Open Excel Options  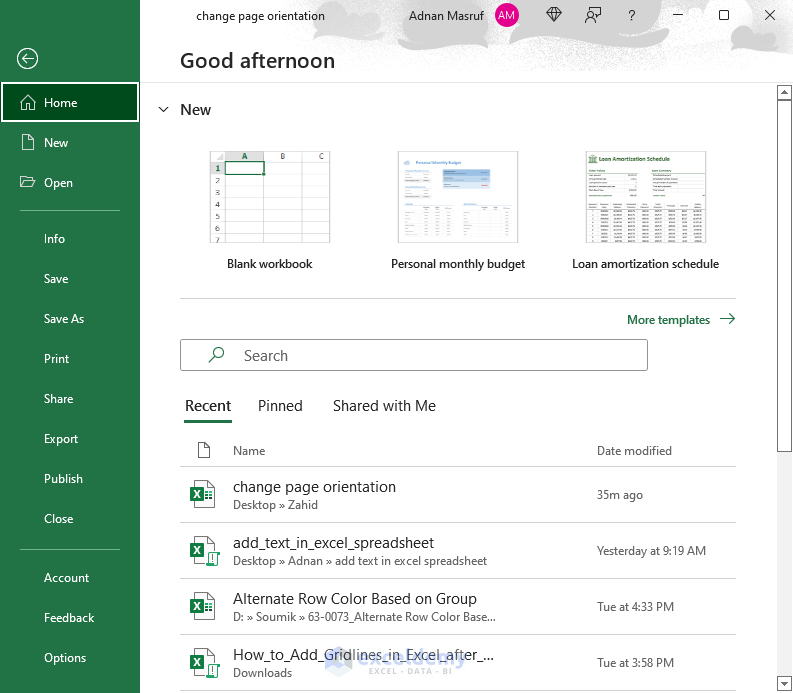click(x=70, y=658)
